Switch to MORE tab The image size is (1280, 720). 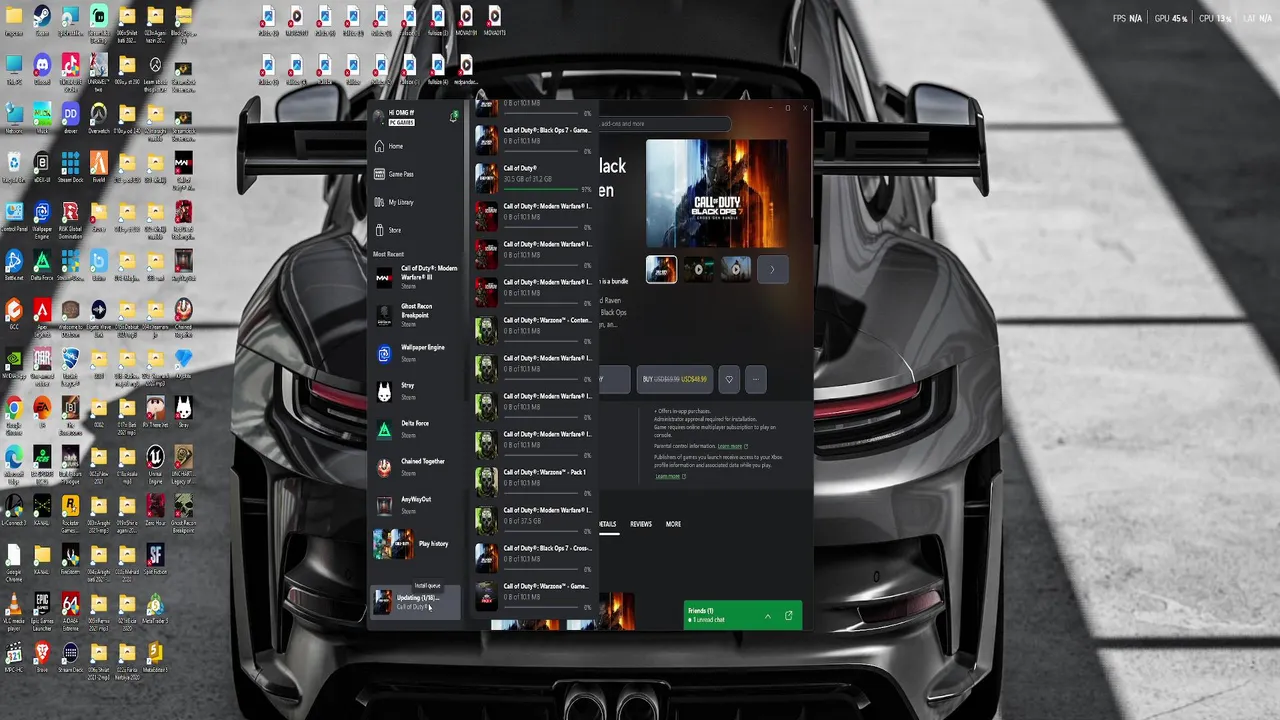(x=673, y=524)
